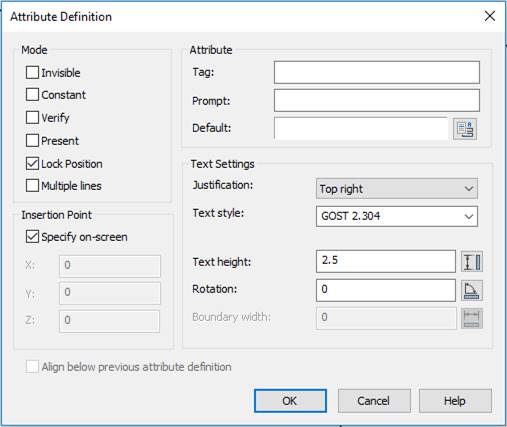This screenshot has height=427, width=507.
Task: Open Help for this dialog
Action: 455,401
